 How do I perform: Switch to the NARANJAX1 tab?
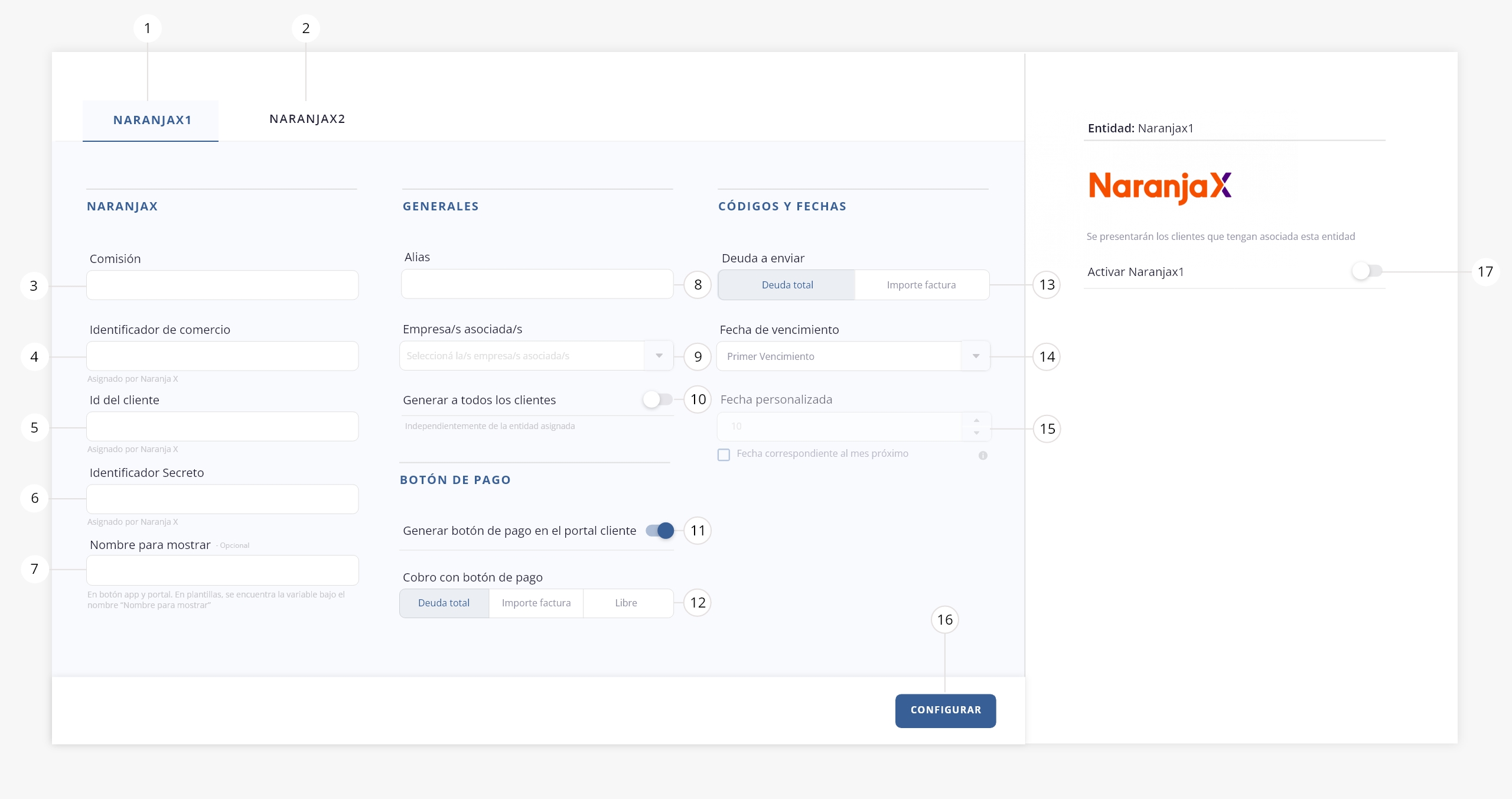[x=151, y=121]
